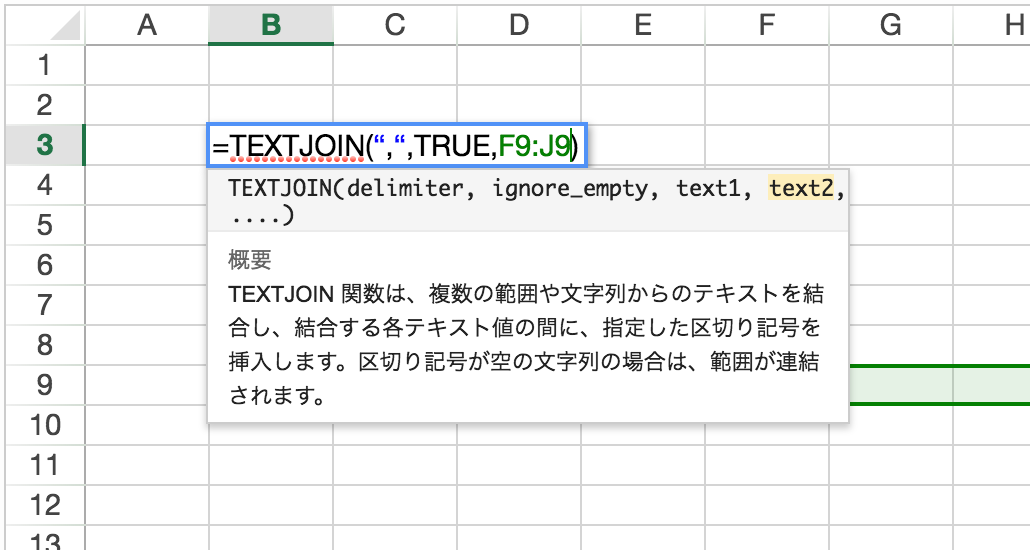The height and width of the screenshot is (550, 1030).
Task: Click cell E2
Action: click(x=643, y=105)
